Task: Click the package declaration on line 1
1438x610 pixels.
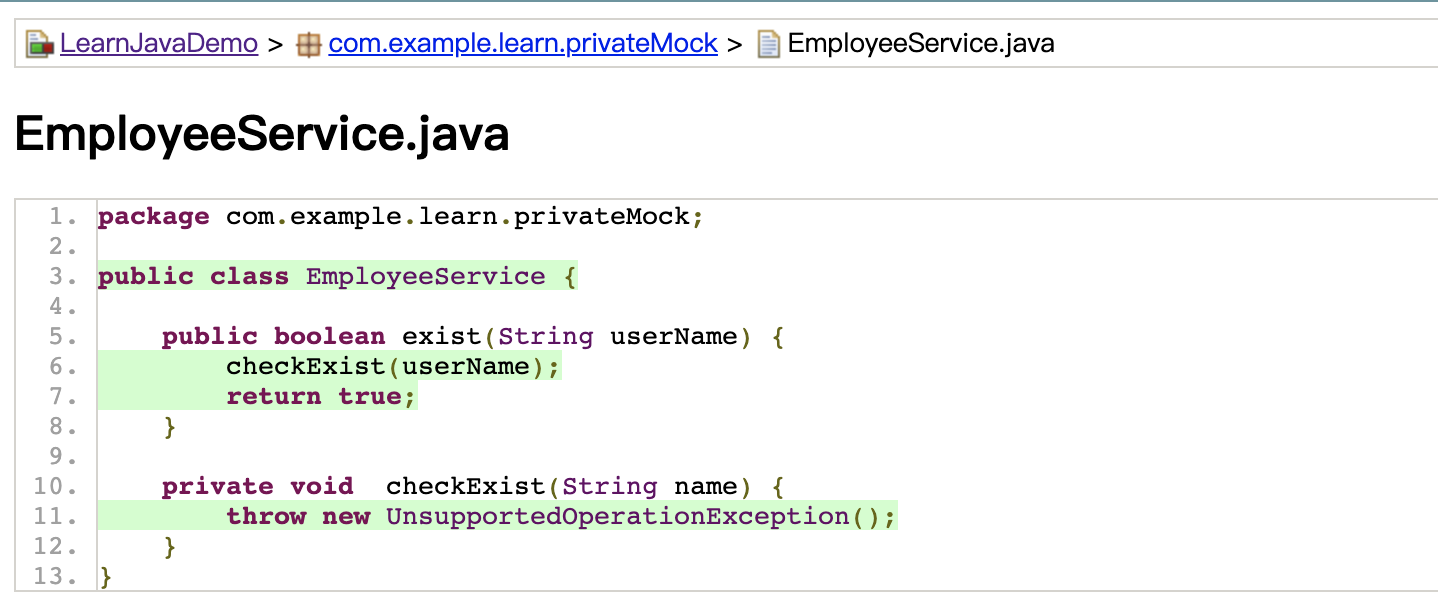Action: click(401, 217)
